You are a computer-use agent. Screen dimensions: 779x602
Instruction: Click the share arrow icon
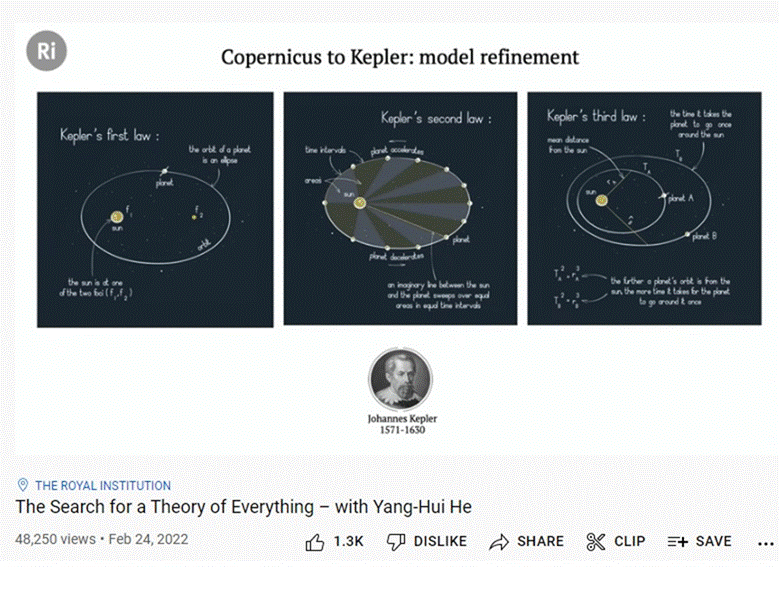click(499, 542)
